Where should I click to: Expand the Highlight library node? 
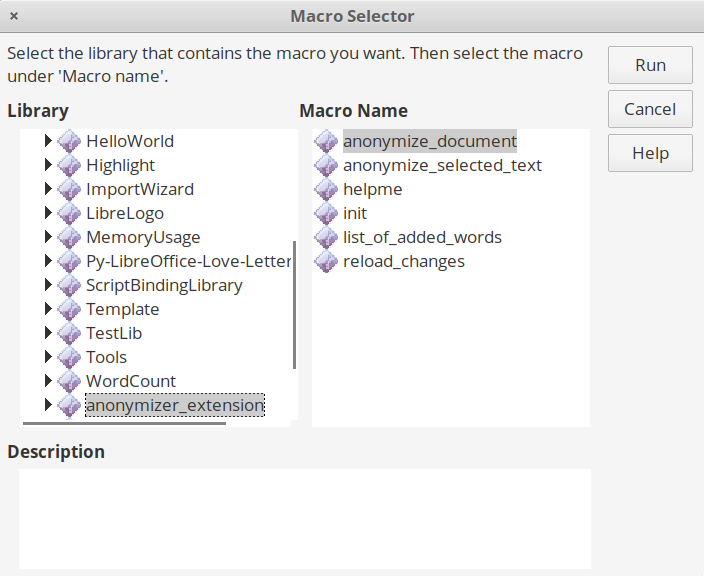tap(48, 165)
